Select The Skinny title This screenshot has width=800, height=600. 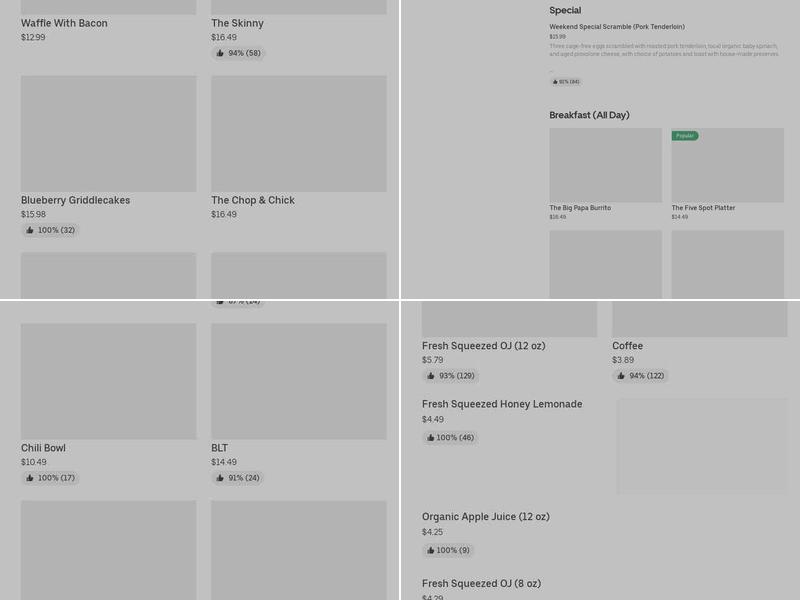pos(238,23)
